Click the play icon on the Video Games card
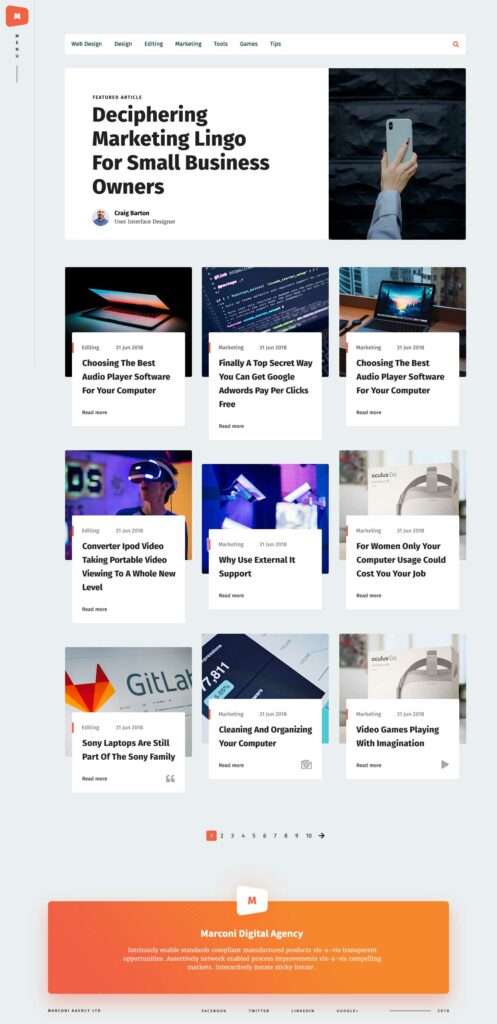Screen dimensions: 497x1024 (445, 764)
